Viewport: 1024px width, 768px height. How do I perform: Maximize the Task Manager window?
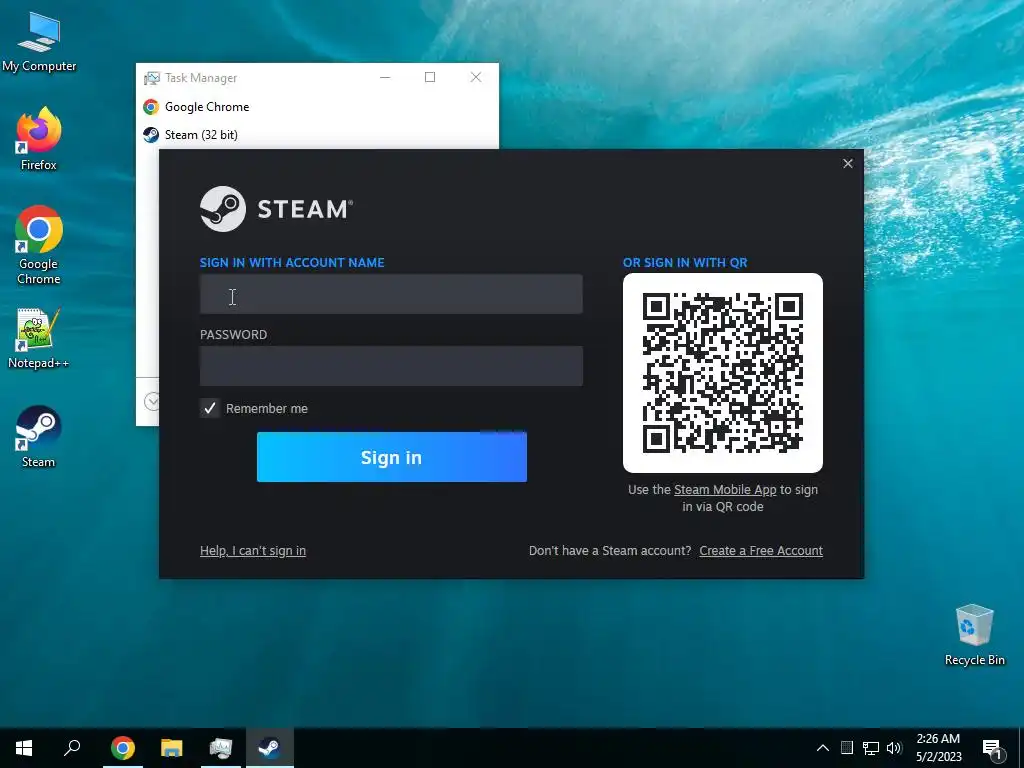pyautogui.click(x=430, y=77)
